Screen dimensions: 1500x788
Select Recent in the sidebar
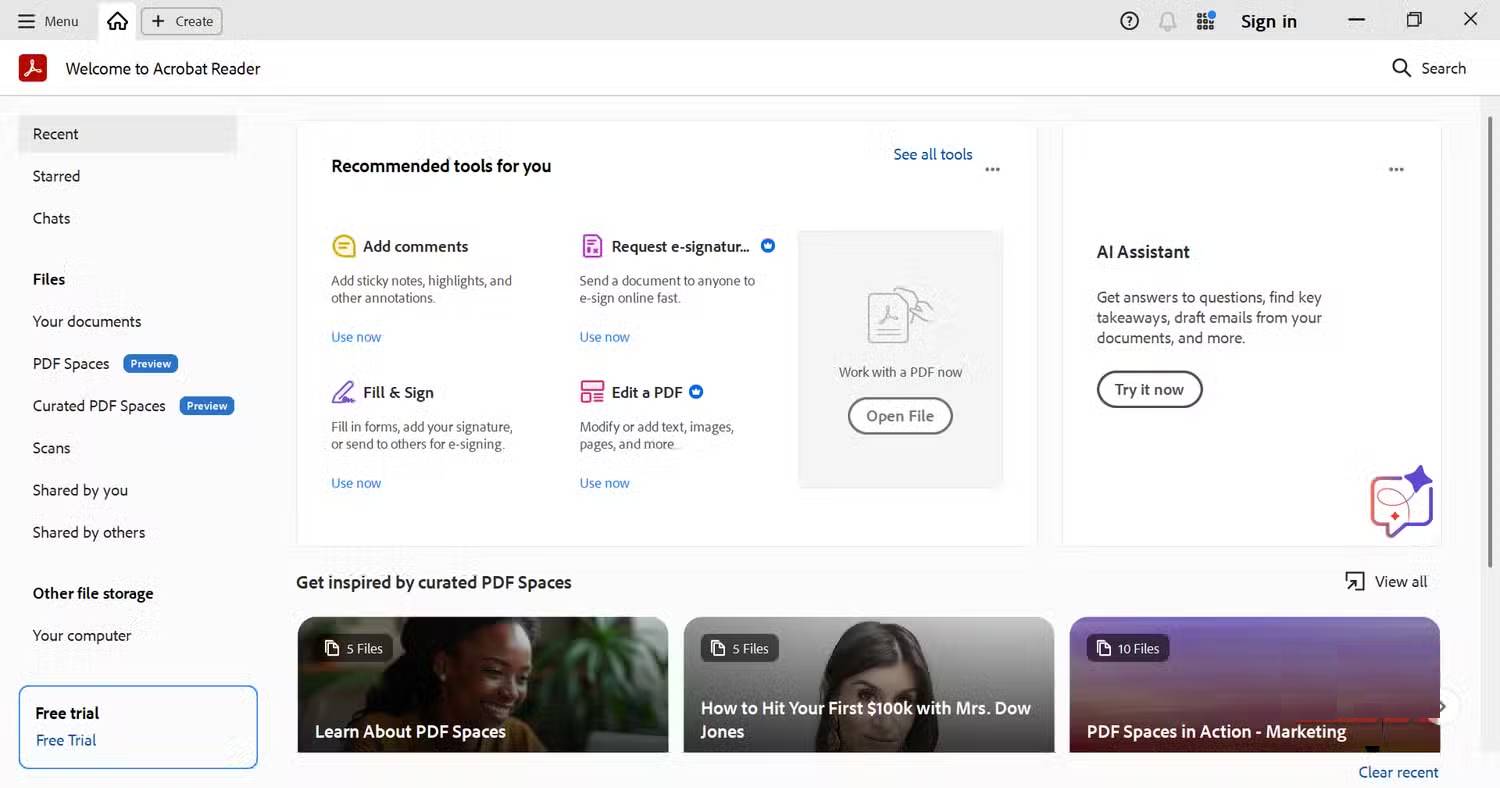coord(127,134)
